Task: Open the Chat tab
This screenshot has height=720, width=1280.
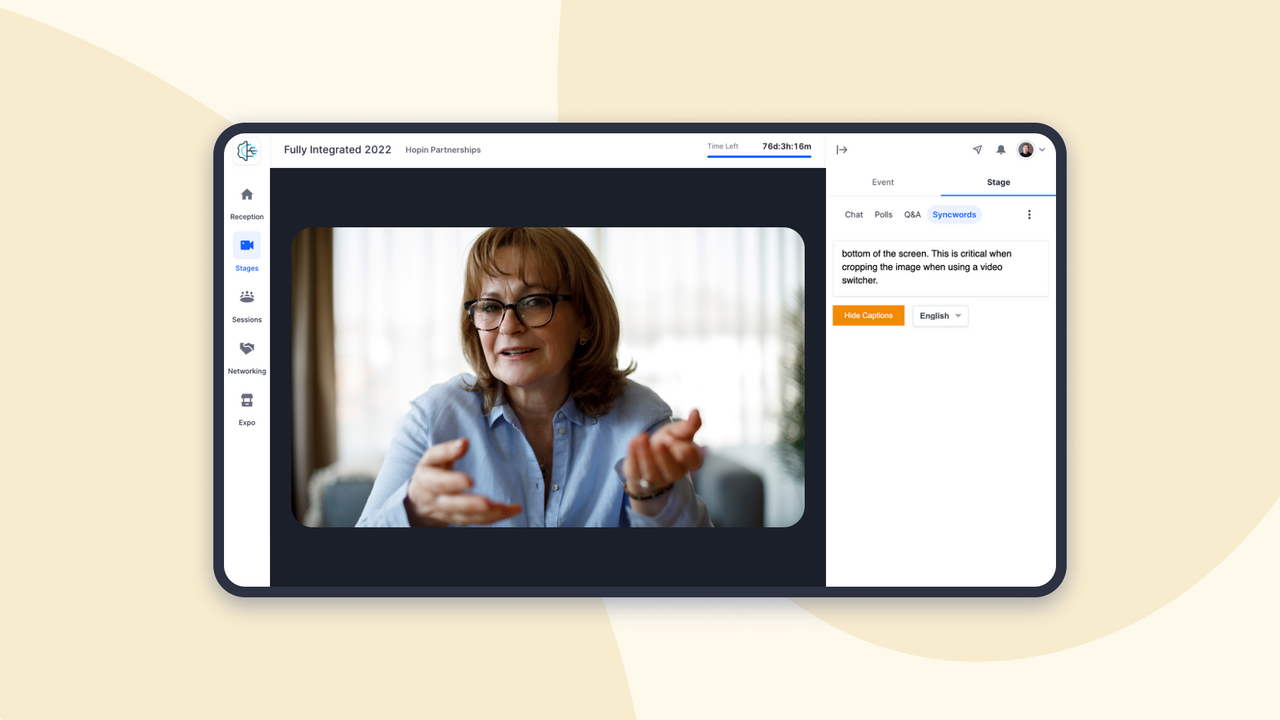Action: [x=853, y=214]
